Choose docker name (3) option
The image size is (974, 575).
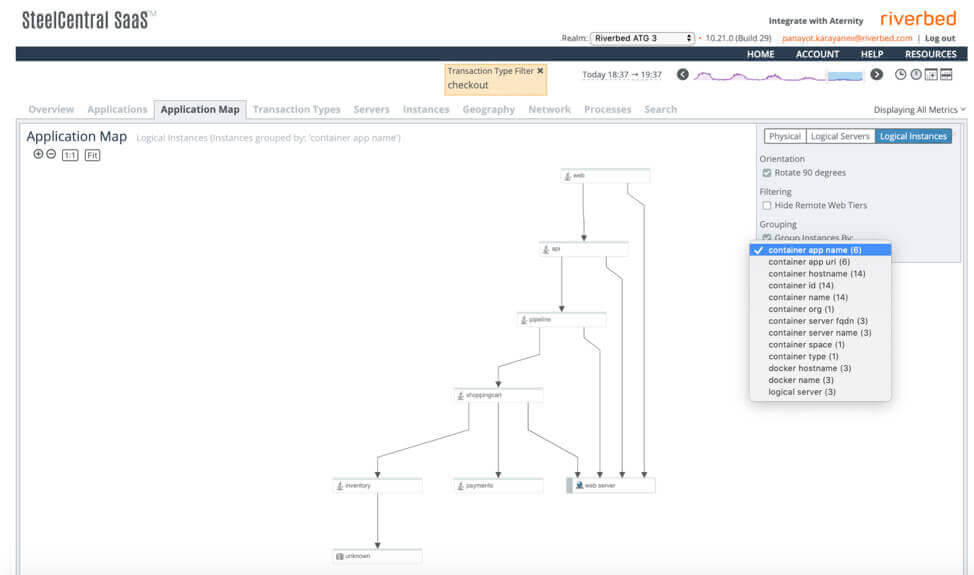pos(820,380)
